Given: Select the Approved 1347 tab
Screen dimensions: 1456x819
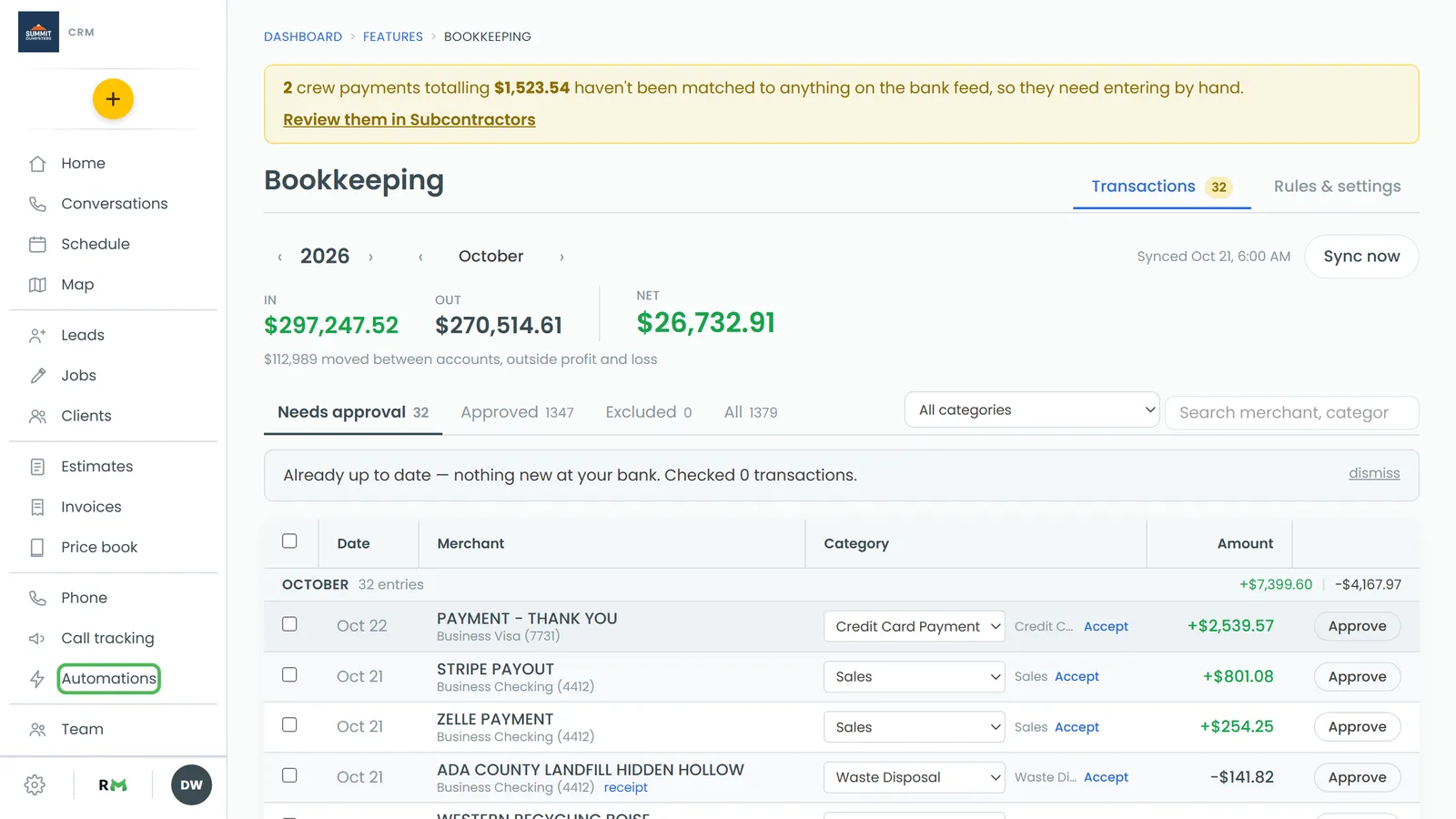Looking at the screenshot, I should click(x=517, y=412).
